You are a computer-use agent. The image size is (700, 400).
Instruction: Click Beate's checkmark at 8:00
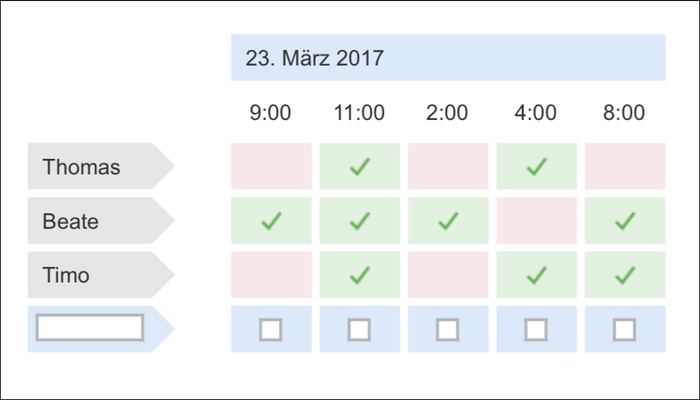(x=625, y=221)
